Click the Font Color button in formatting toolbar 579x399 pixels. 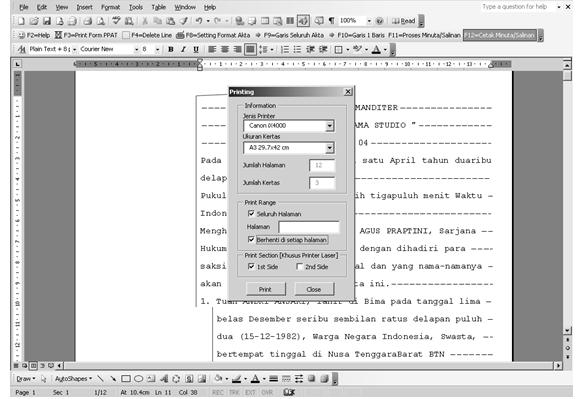[x=376, y=49]
